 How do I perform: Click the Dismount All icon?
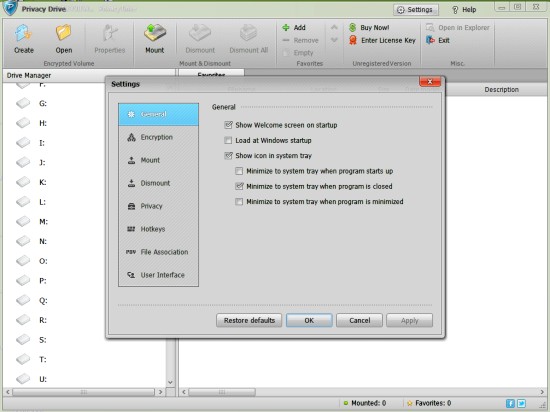point(248,34)
